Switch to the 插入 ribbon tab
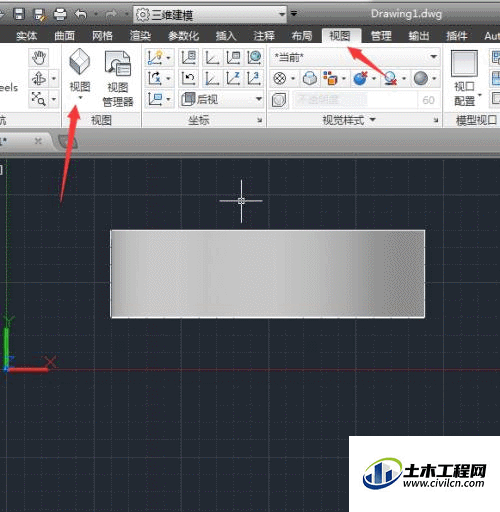 click(x=226, y=36)
